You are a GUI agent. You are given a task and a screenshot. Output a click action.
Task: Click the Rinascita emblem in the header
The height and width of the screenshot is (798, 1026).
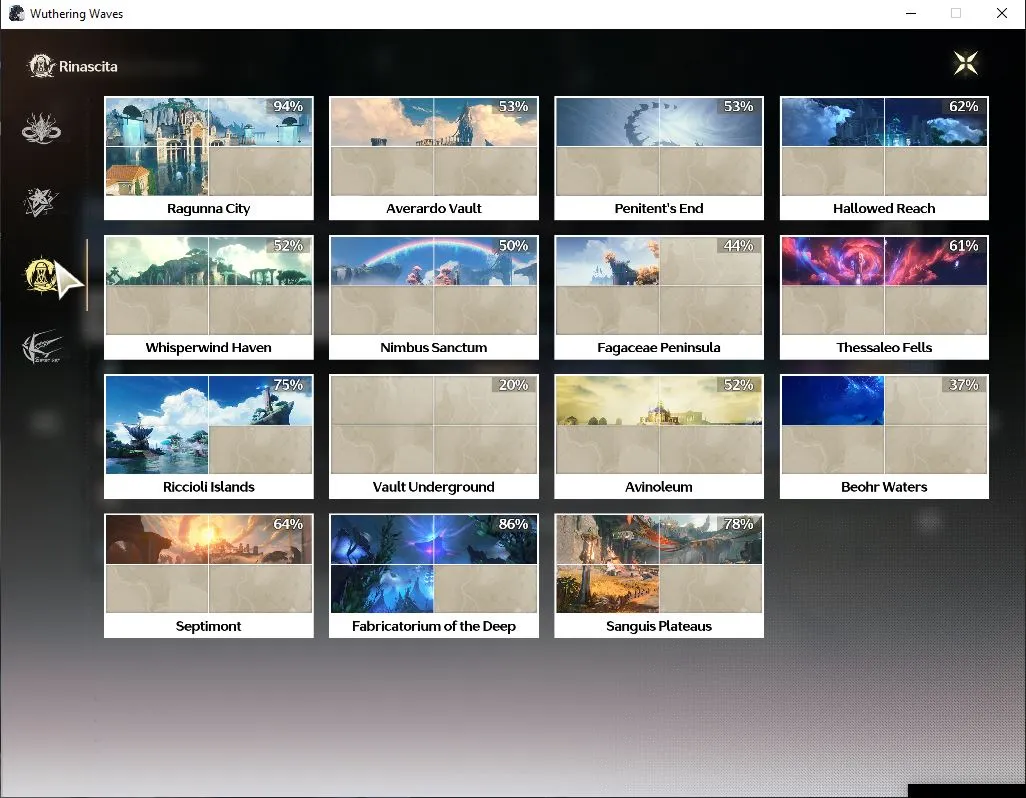[41, 66]
